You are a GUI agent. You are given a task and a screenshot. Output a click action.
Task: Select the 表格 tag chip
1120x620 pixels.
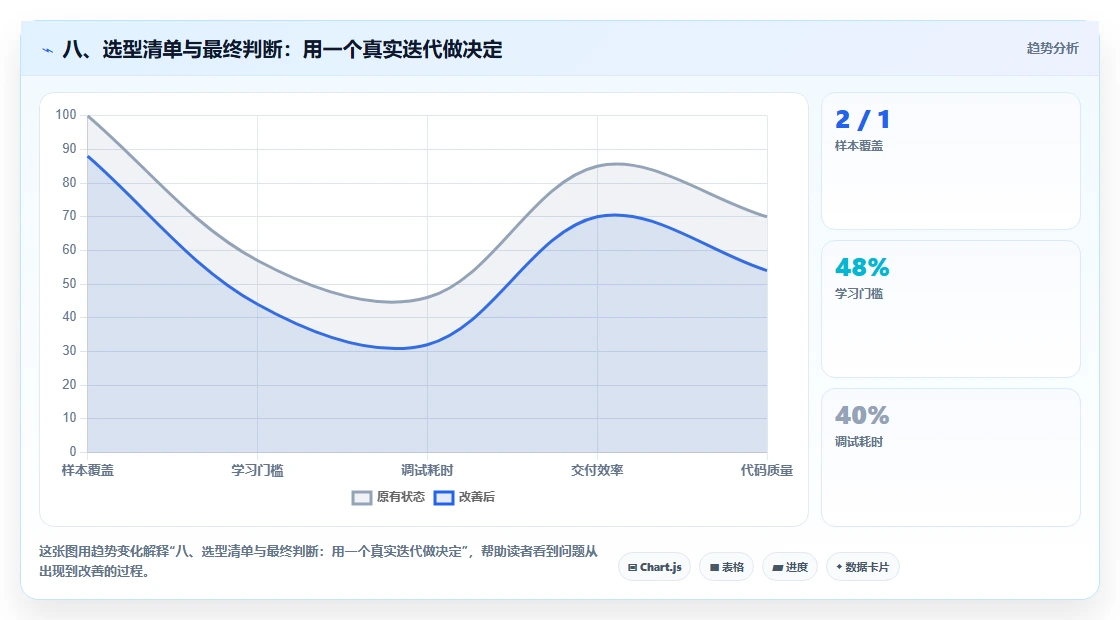[x=726, y=567]
